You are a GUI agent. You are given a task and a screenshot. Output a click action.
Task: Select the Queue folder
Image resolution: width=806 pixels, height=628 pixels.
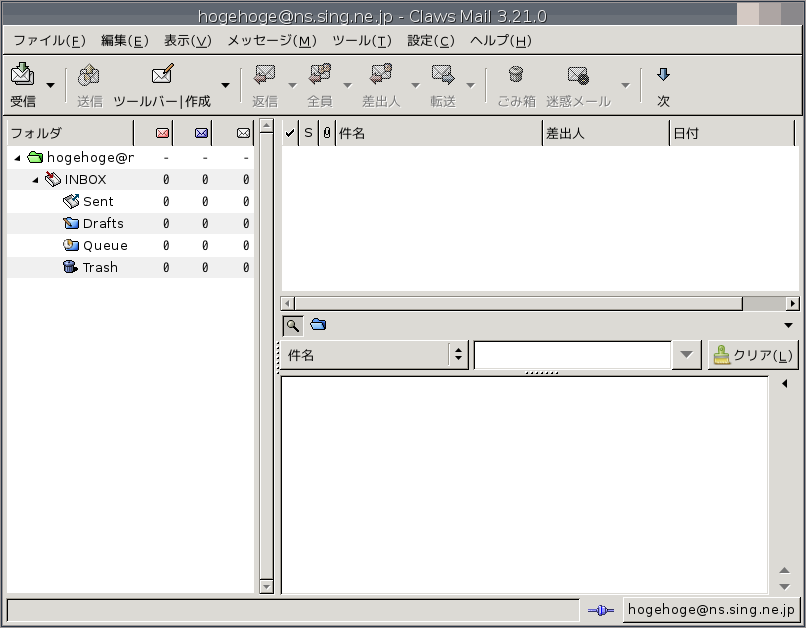point(131,246)
